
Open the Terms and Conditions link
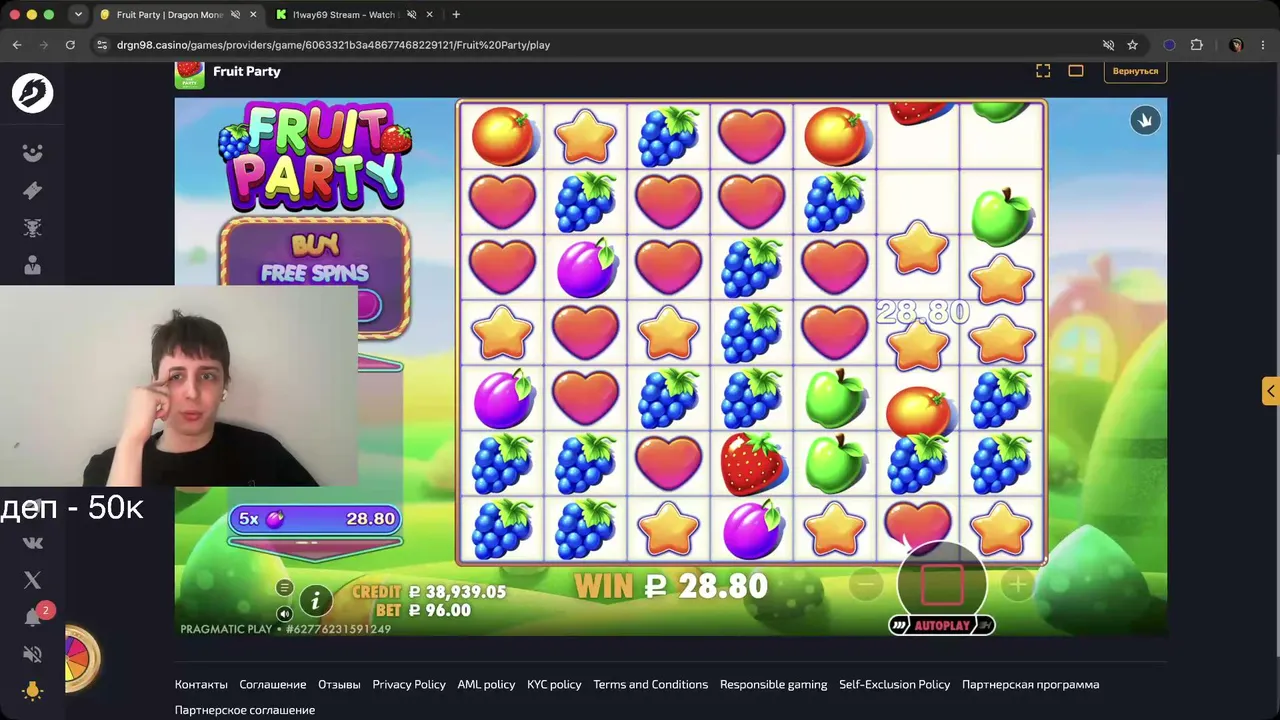pos(650,685)
